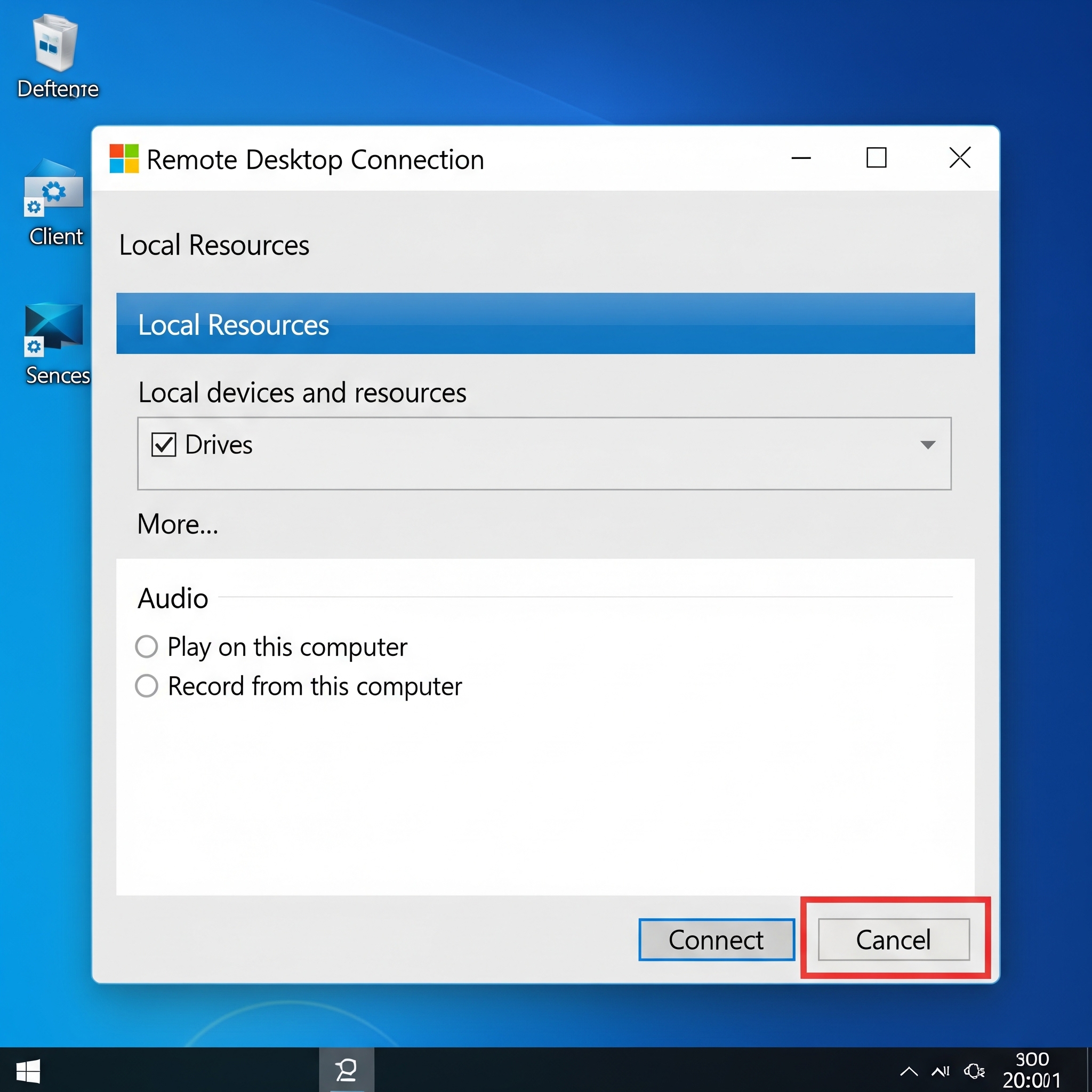Screen dimensions: 1092x1092
Task: Select Play on this computer audio option
Action: tap(147, 646)
